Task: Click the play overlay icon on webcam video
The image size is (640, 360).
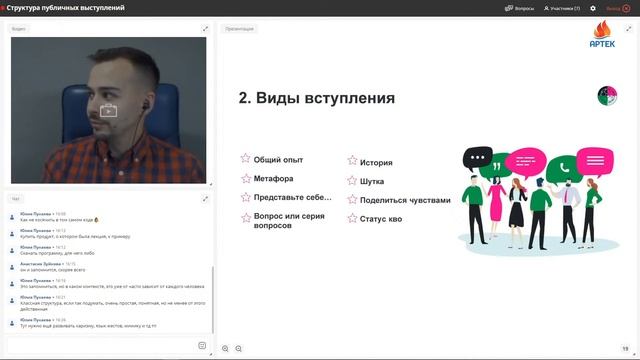Action: pyautogui.click(x=108, y=111)
